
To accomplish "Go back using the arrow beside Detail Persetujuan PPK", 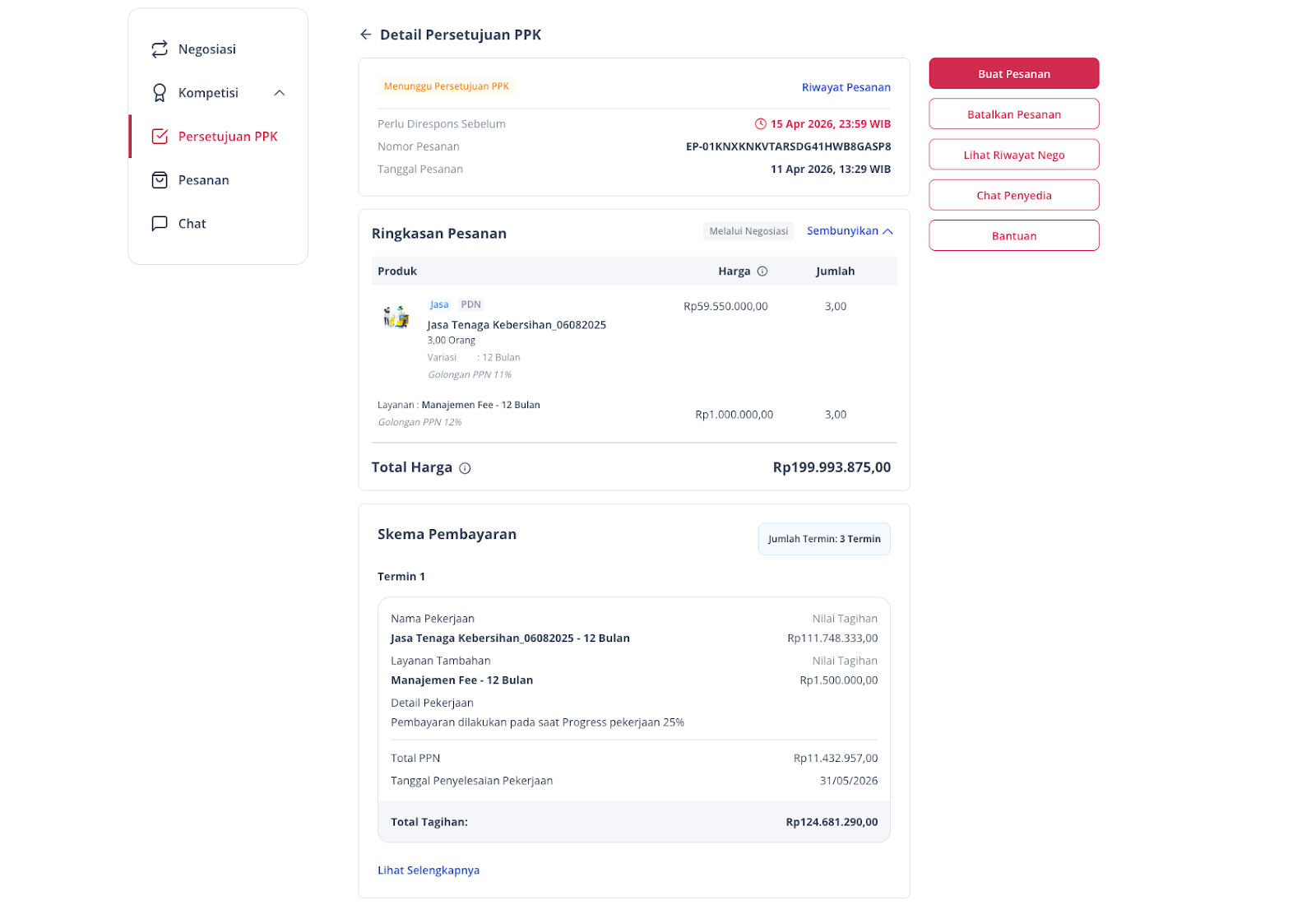I will click(366, 35).
